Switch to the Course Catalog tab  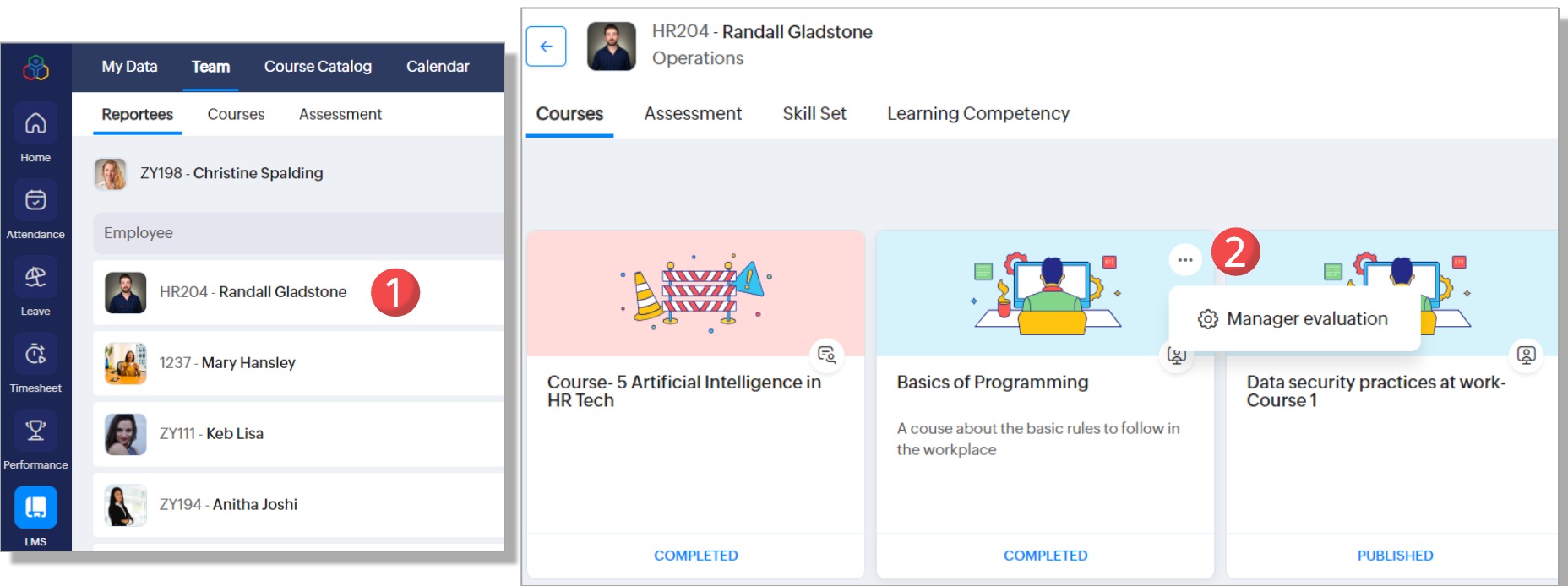pos(318,67)
